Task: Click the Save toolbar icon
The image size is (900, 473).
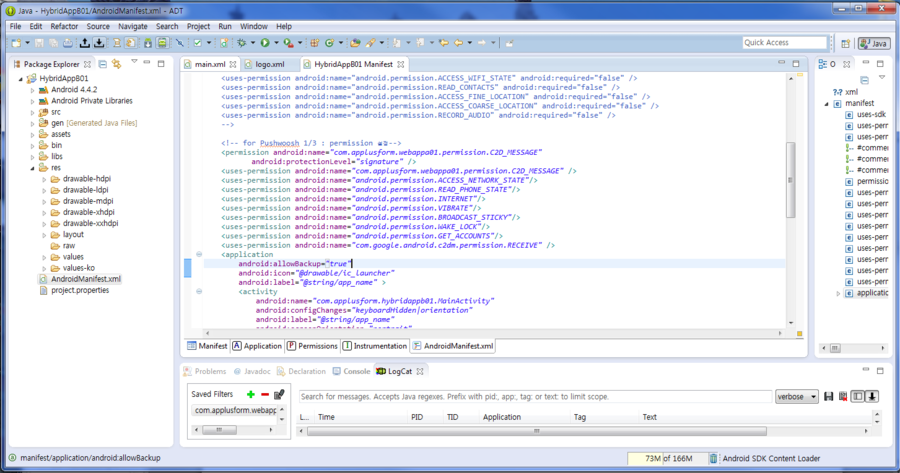Action: 39,43
